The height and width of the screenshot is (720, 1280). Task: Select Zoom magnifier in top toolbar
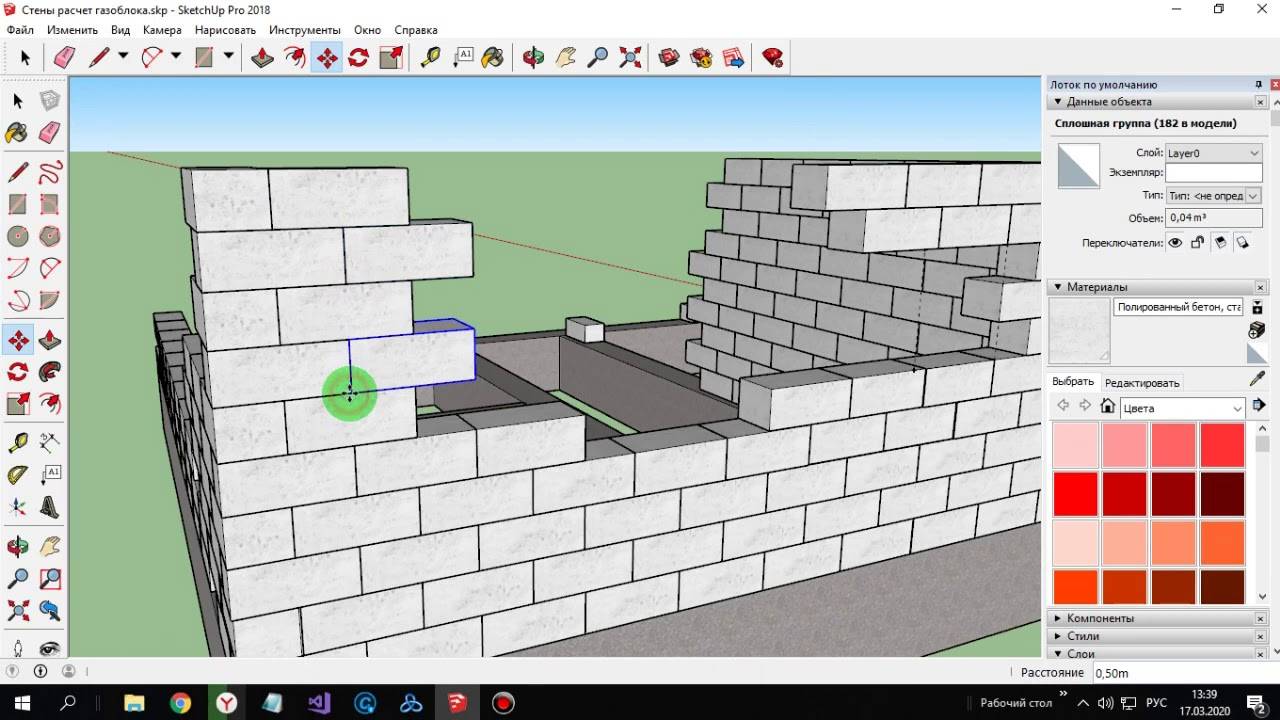point(598,58)
